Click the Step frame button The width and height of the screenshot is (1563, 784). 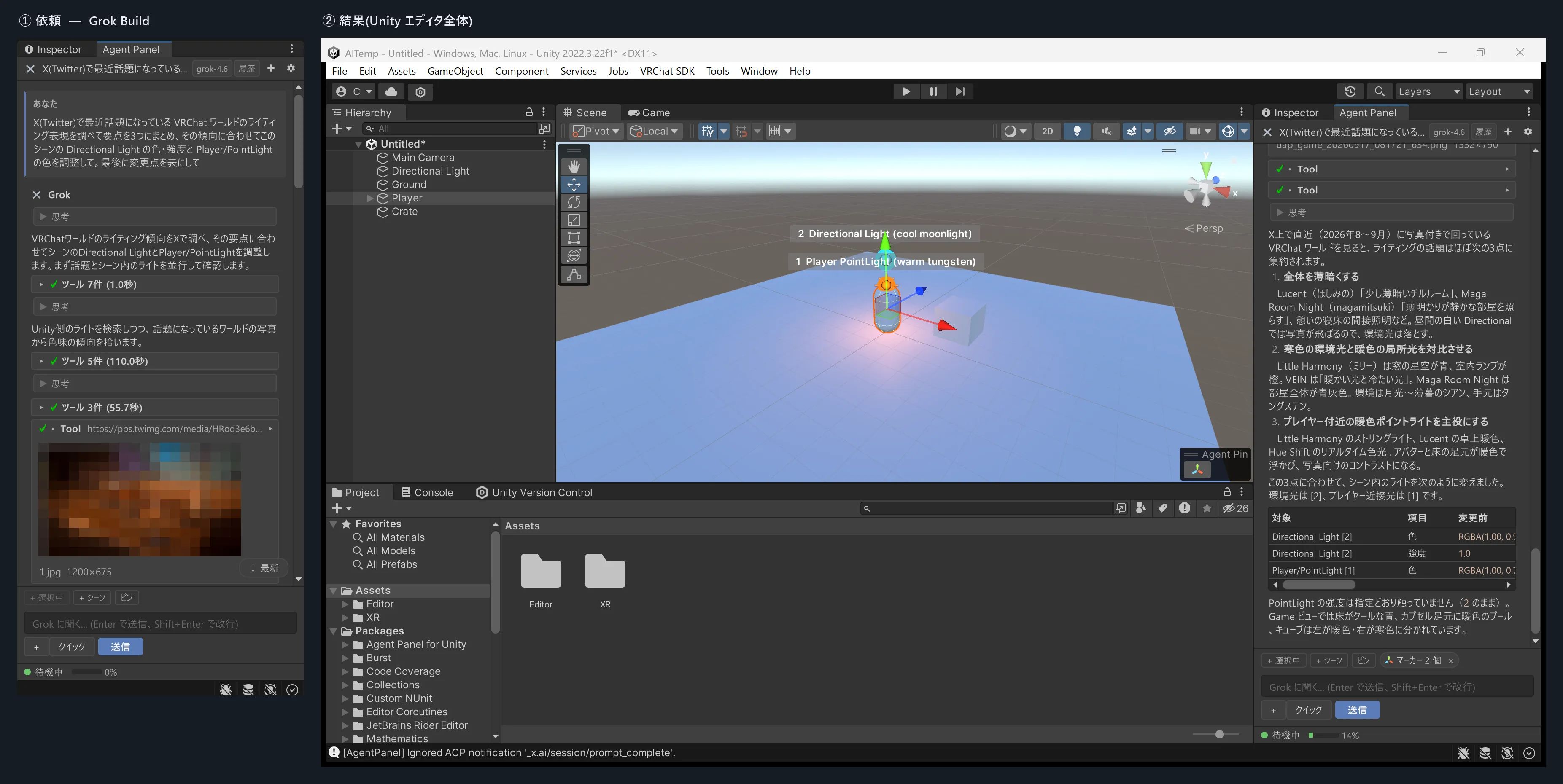click(960, 91)
